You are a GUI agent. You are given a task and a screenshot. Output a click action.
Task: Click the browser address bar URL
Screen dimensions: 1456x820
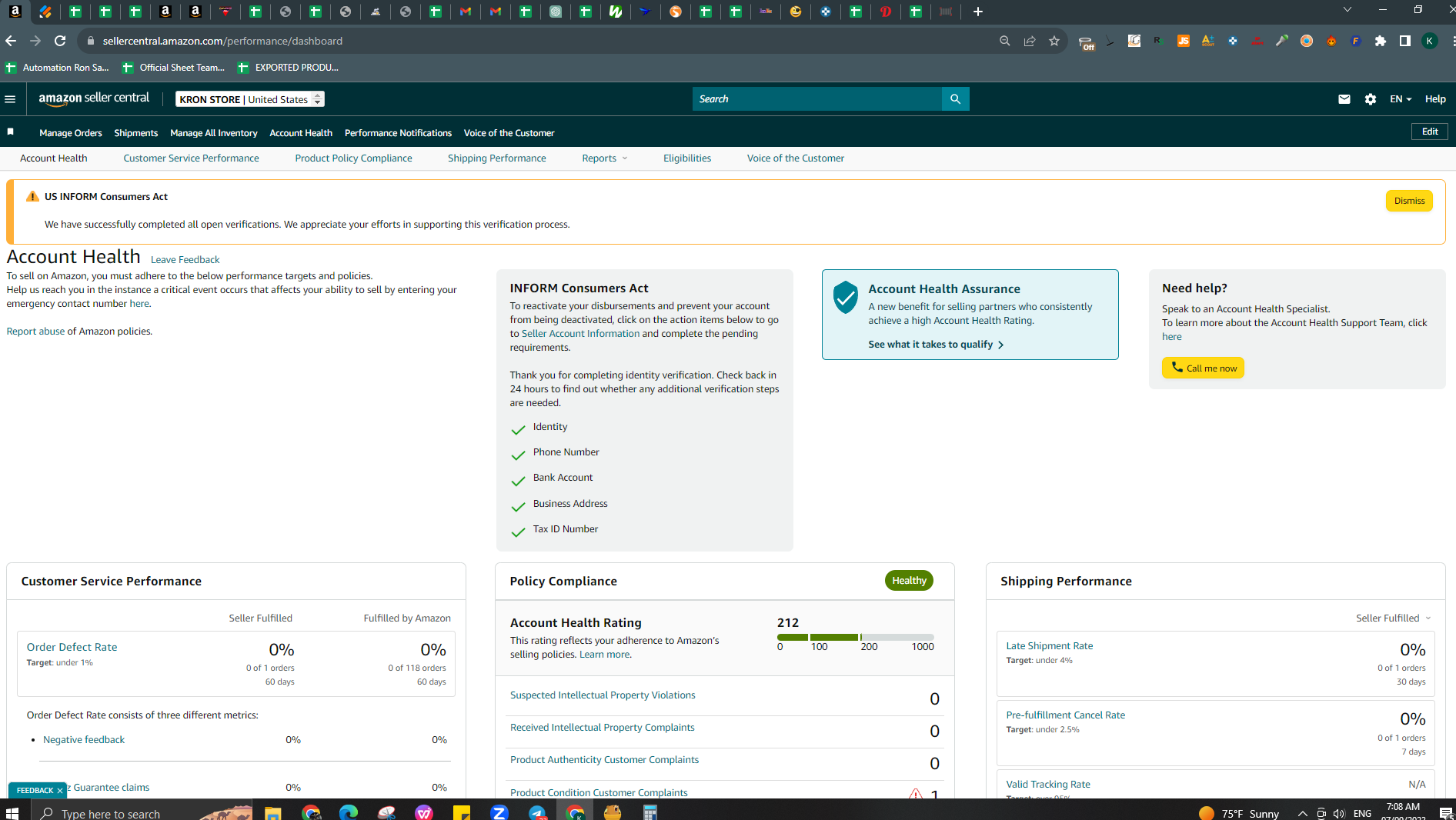[x=222, y=41]
